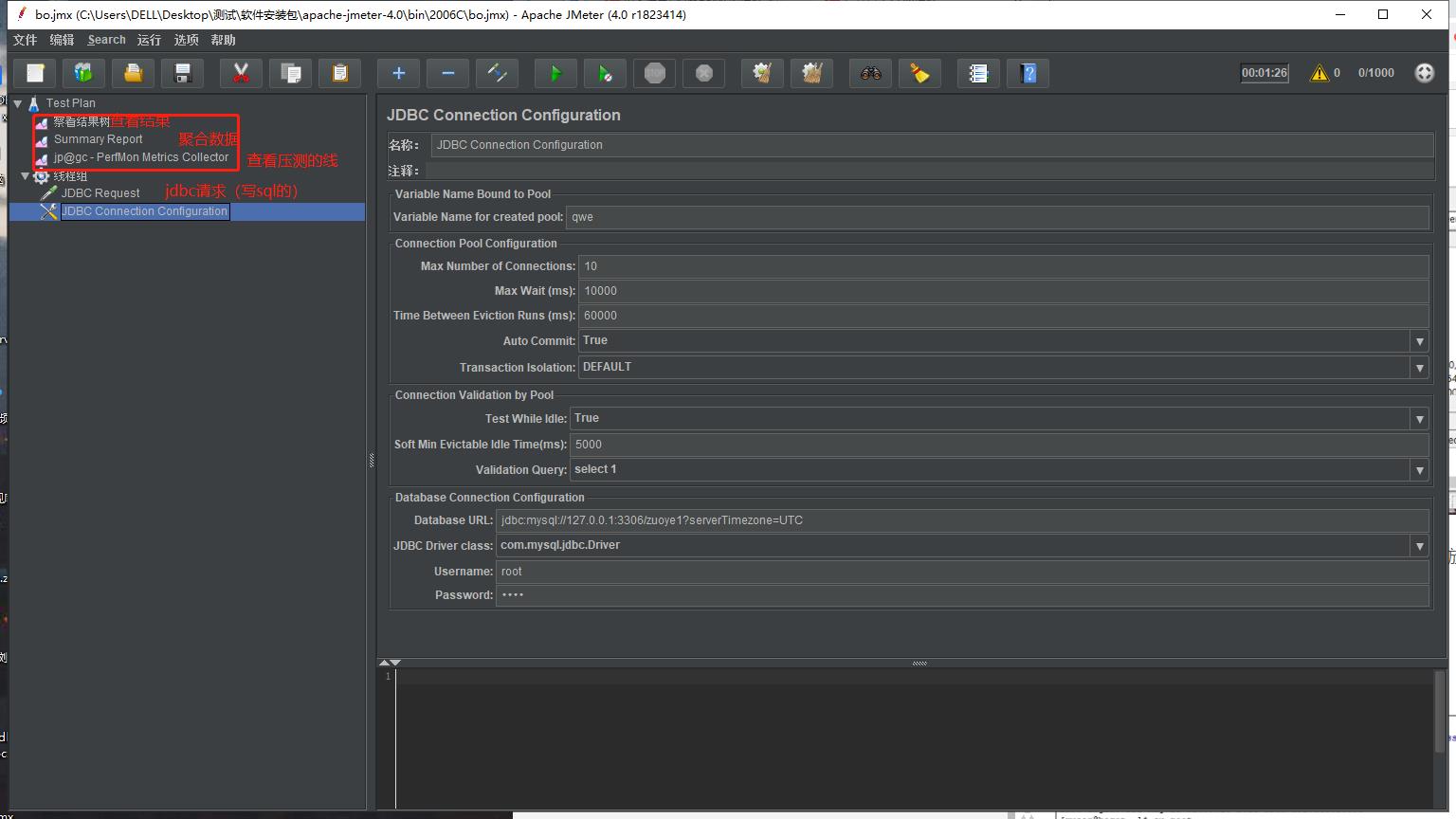Click the remote engines status icon

coord(1424,73)
